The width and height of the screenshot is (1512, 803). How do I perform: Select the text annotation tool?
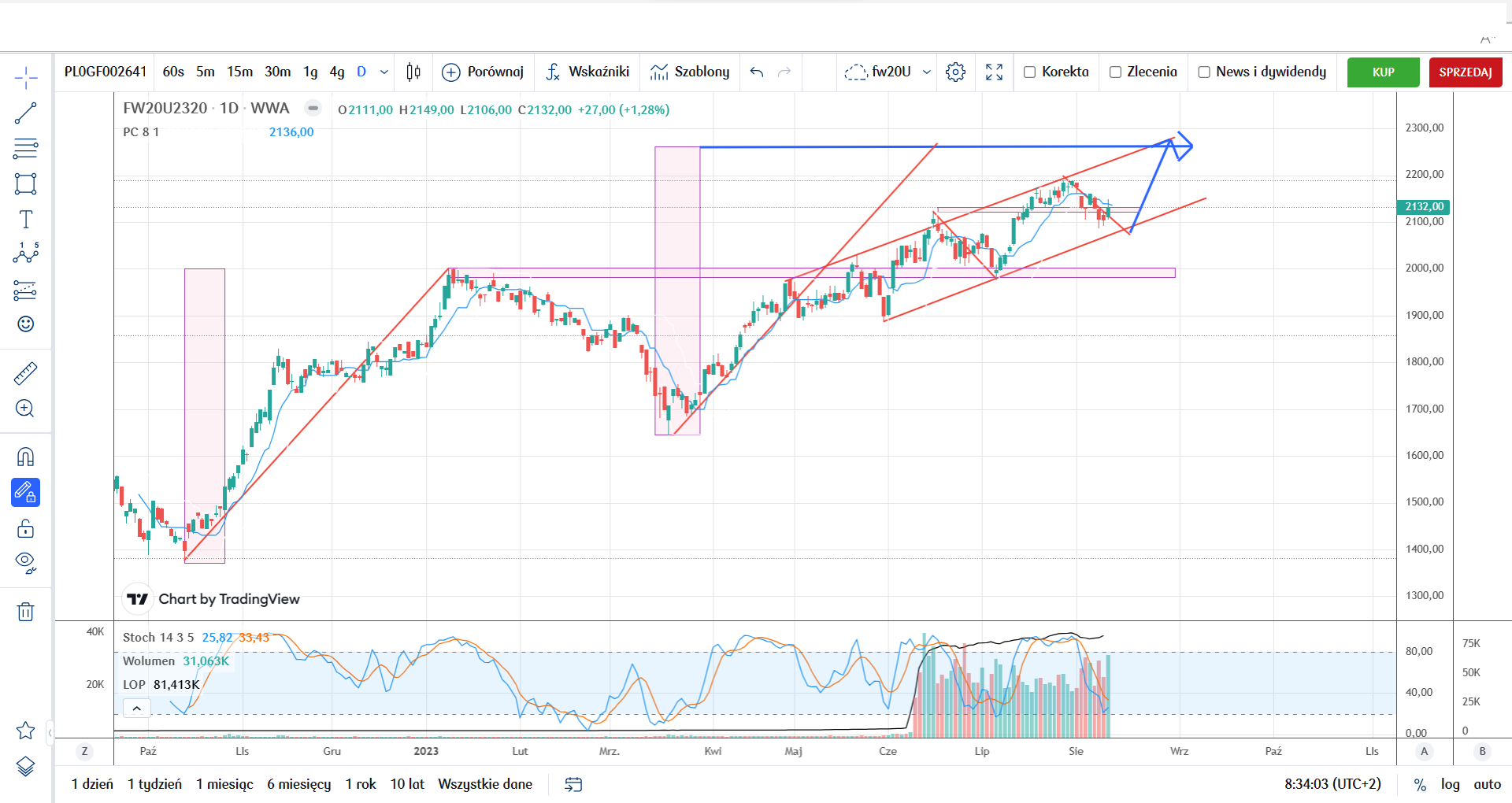(x=26, y=219)
